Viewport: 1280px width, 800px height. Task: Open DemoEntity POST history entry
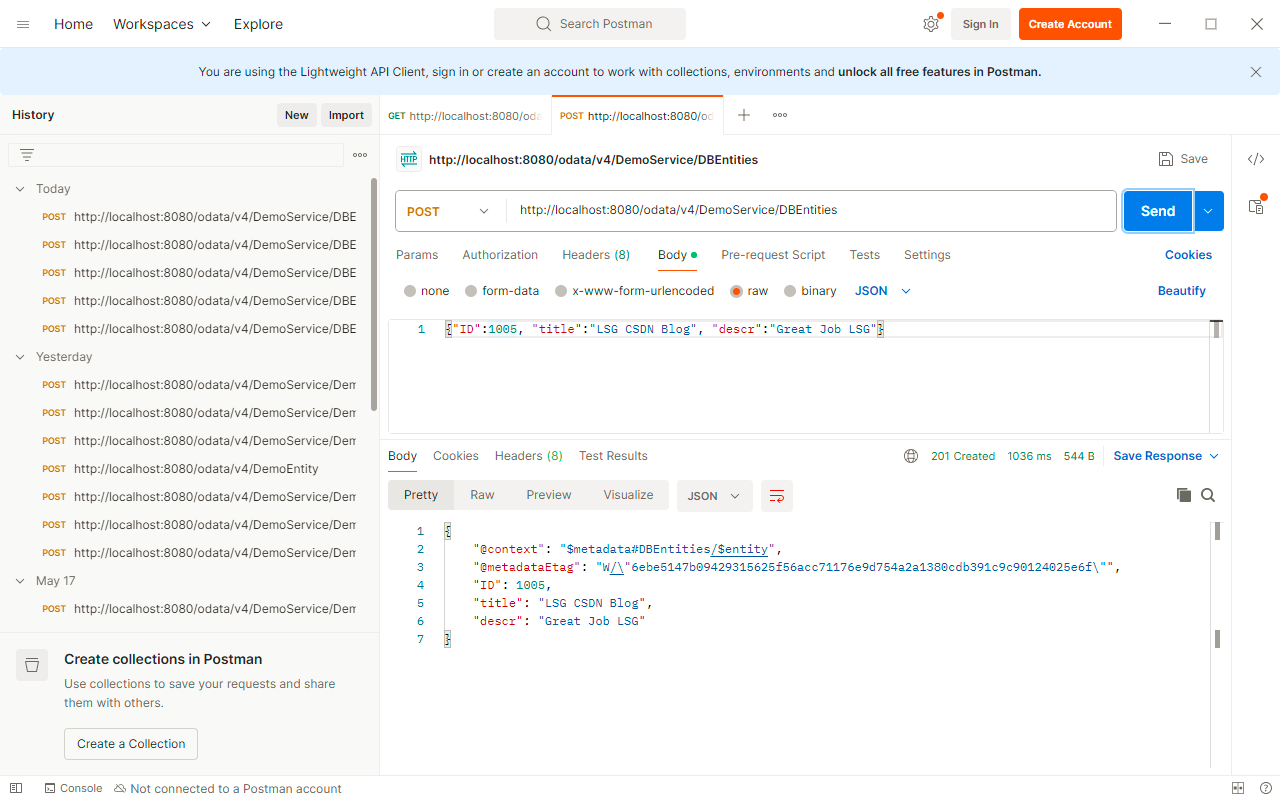click(x=195, y=469)
